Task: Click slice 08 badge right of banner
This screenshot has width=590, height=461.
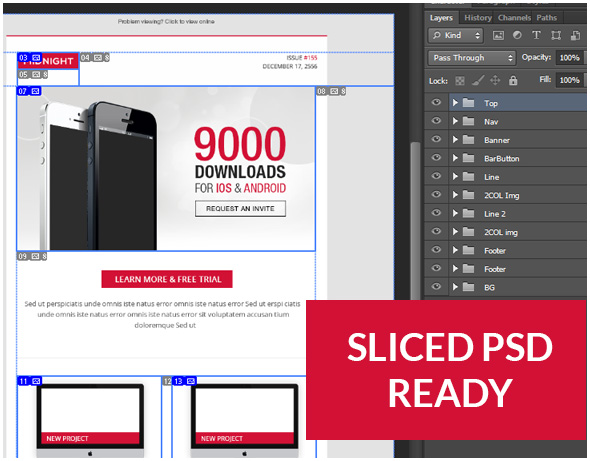Action: [x=331, y=91]
